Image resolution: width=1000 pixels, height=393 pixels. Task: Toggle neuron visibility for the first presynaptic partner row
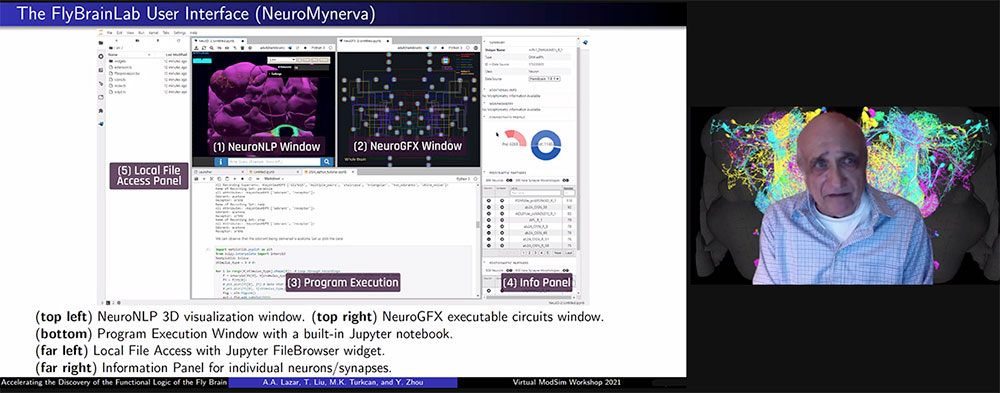pos(489,201)
